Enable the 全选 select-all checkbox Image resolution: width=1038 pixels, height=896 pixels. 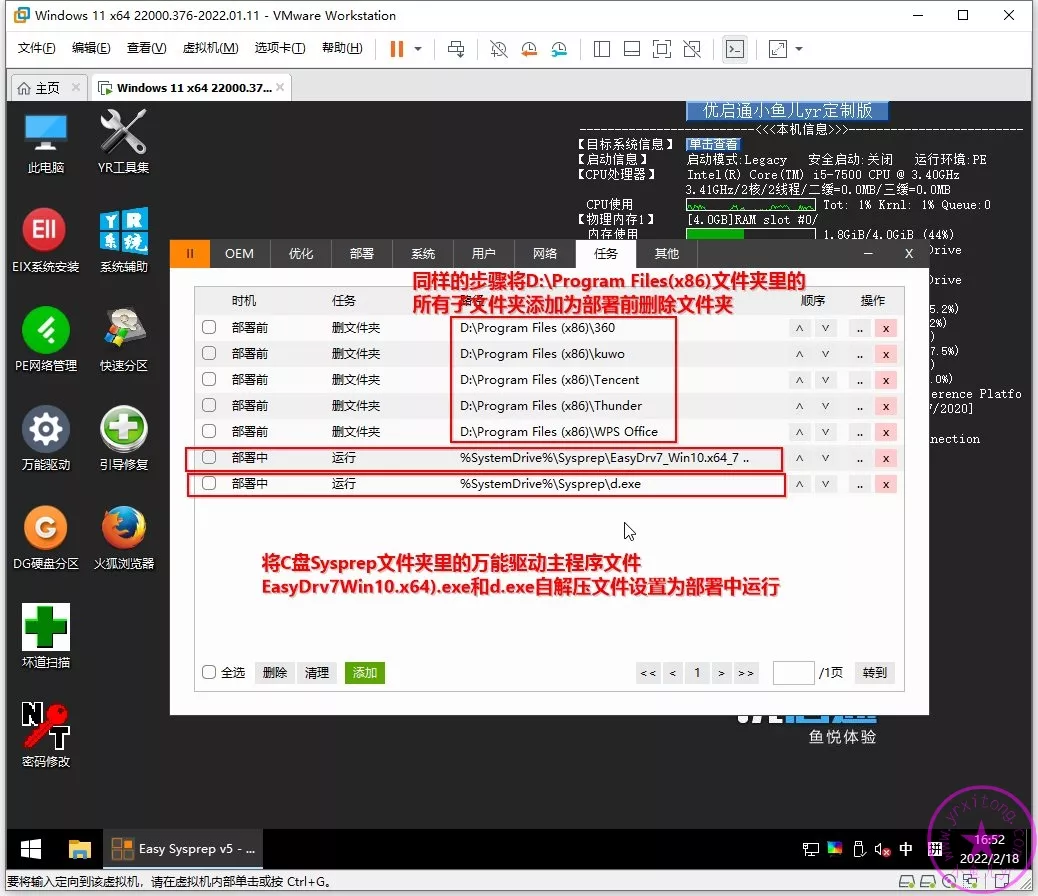pyautogui.click(x=209, y=673)
